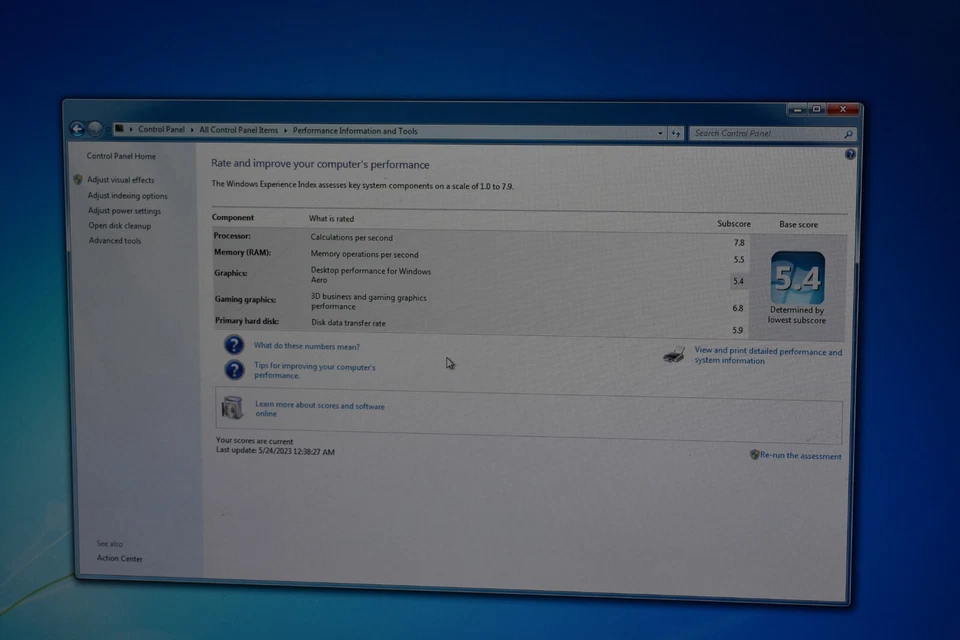Click inside the Search Control Panel box
Screen dimensions: 960x640
coord(765,132)
